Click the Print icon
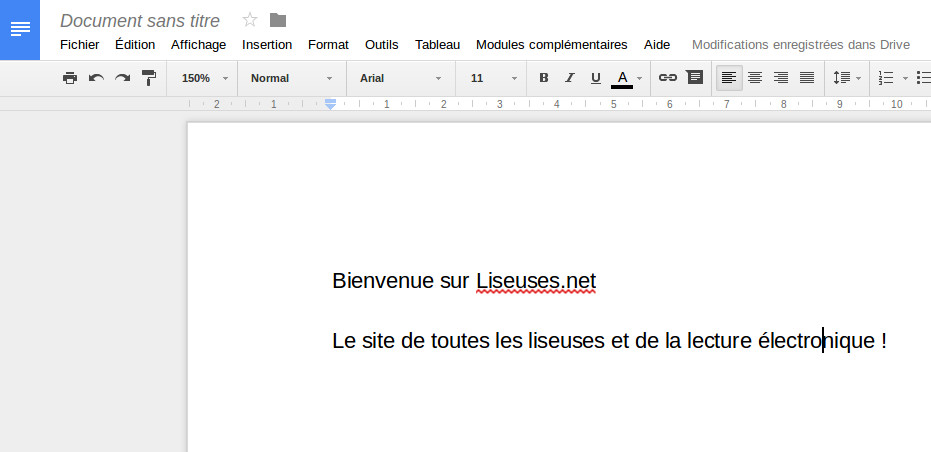The width and height of the screenshot is (931, 452). (x=70, y=78)
